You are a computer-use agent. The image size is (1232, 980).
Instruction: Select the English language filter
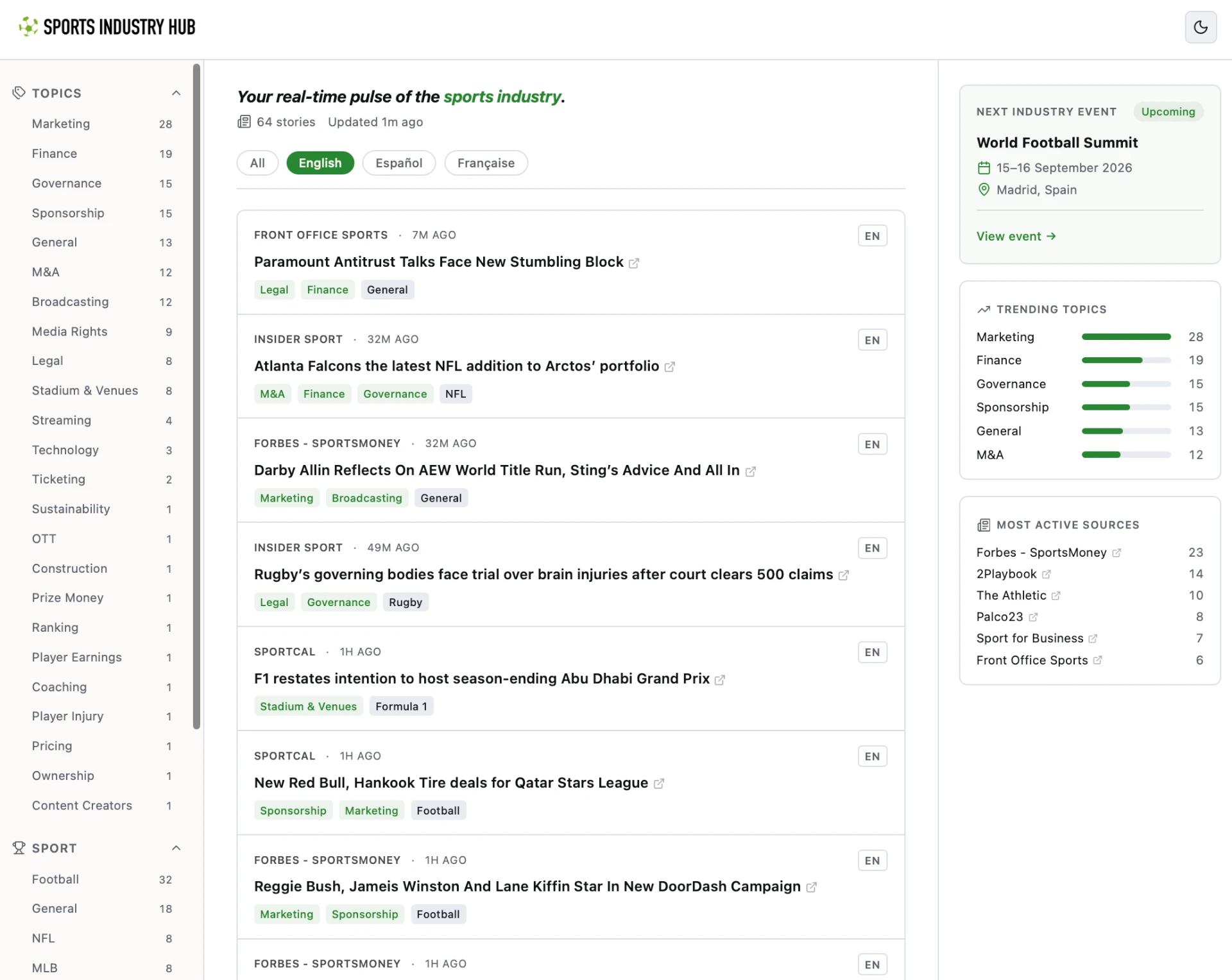pos(320,163)
